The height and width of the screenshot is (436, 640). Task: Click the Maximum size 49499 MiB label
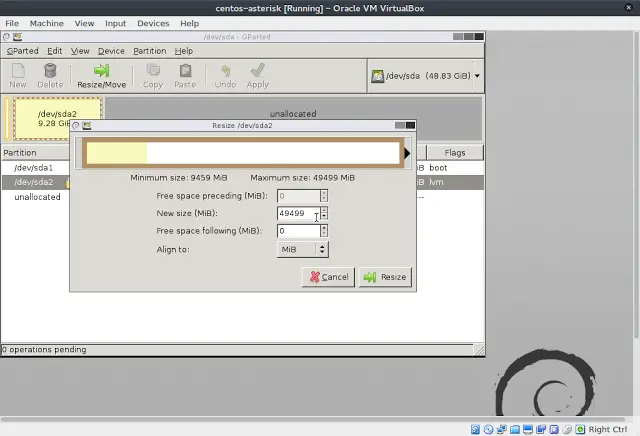[302, 178]
